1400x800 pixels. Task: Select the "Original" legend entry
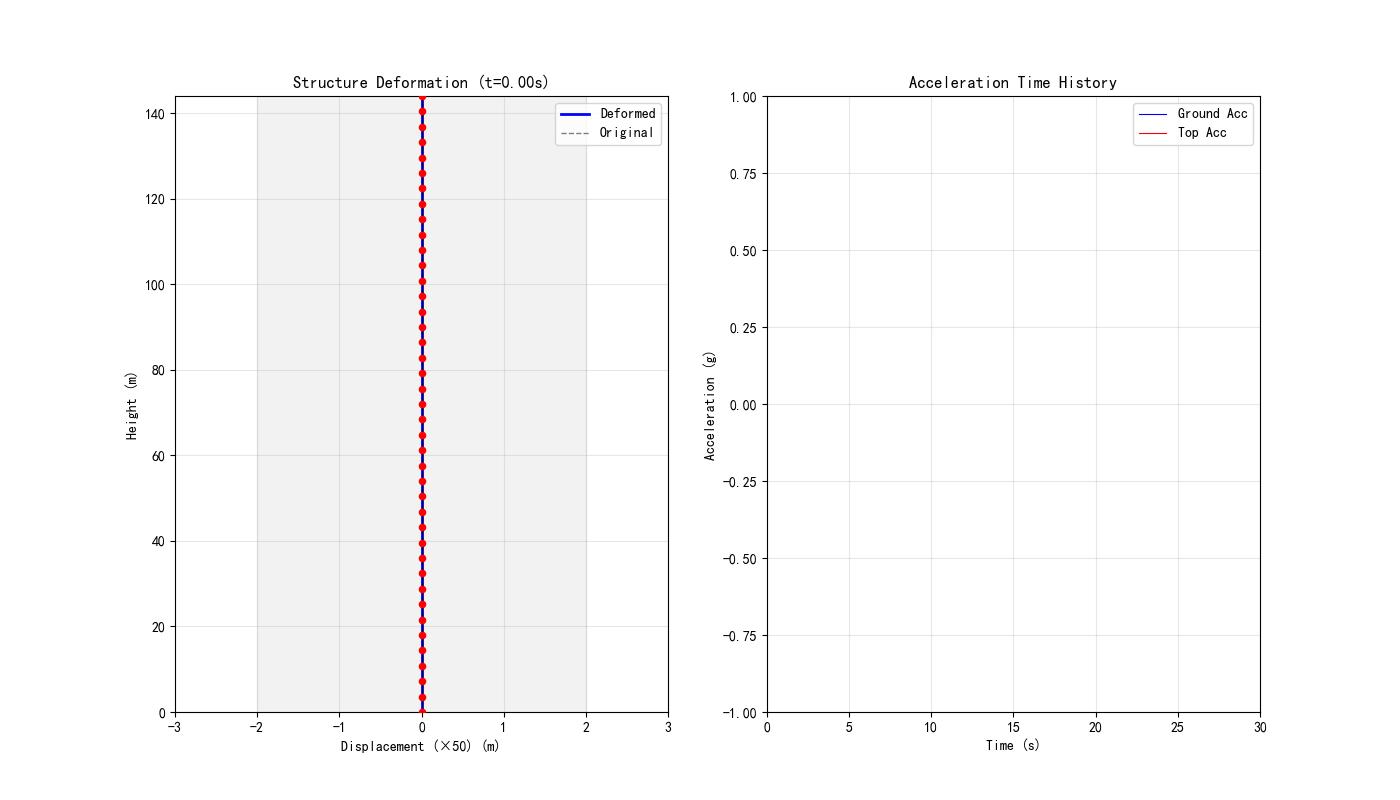coord(608,133)
